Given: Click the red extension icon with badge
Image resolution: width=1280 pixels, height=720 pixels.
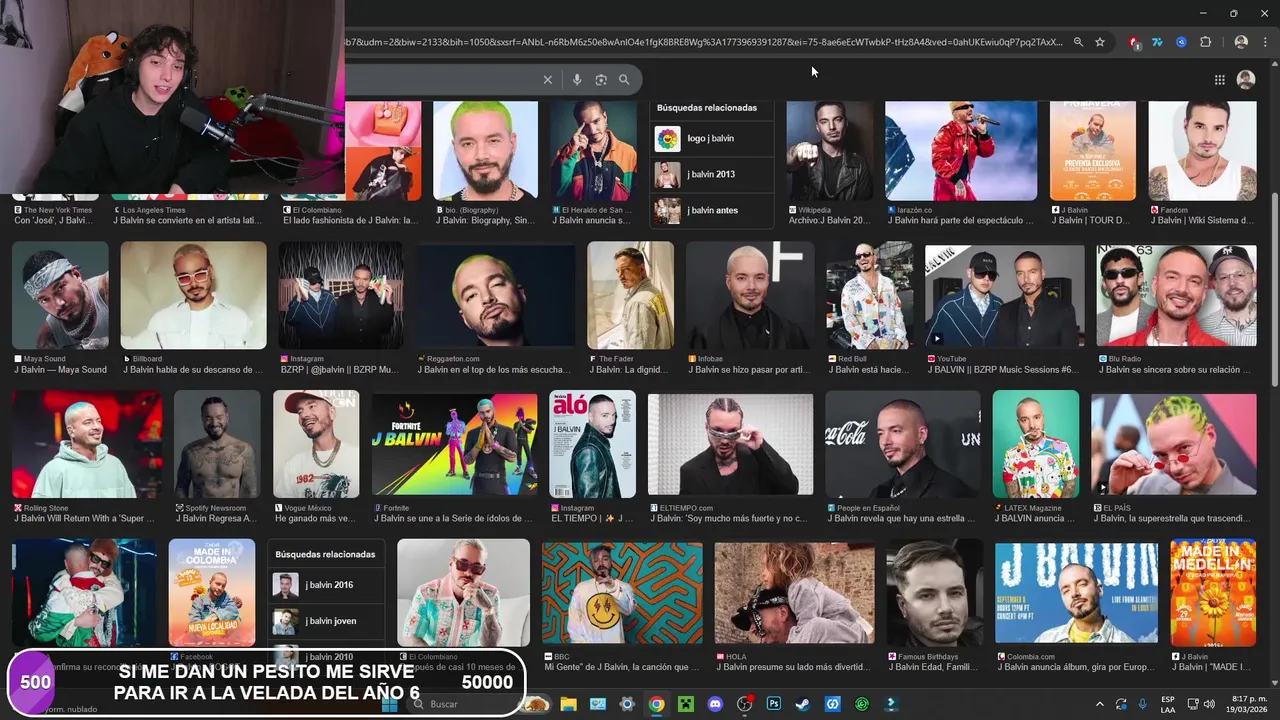Looking at the screenshot, I should (1134, 42).
